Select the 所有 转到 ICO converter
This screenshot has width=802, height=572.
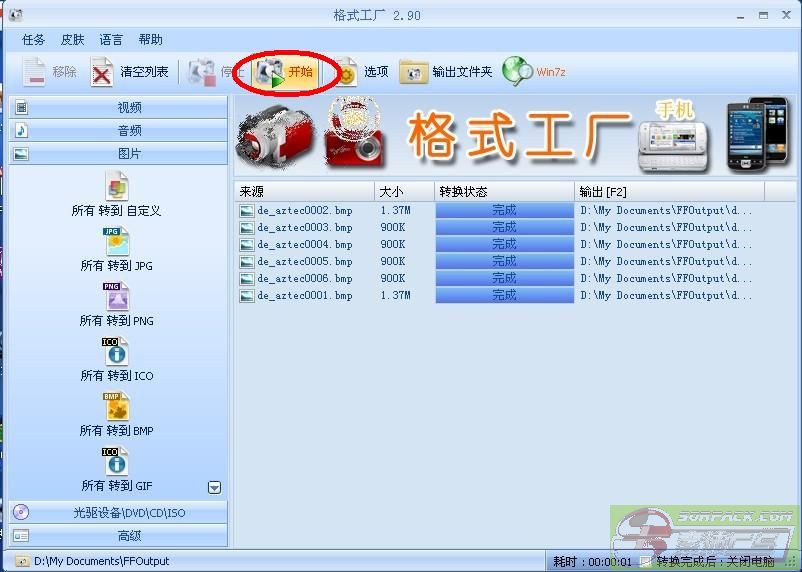tap(116, 360)
